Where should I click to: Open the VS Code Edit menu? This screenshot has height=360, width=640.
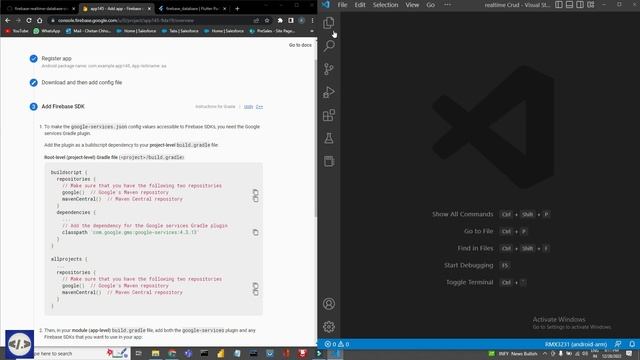360,5
